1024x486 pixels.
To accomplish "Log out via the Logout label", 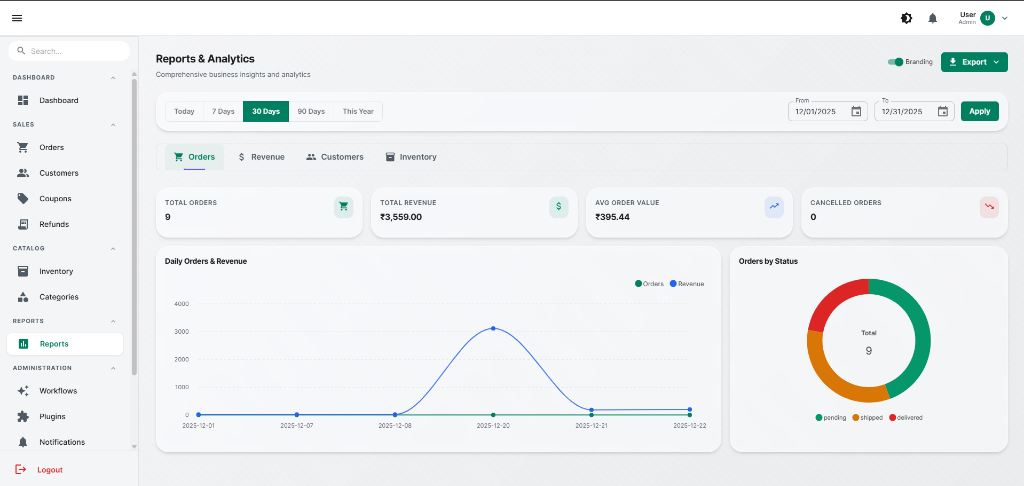I will point(50,470).
